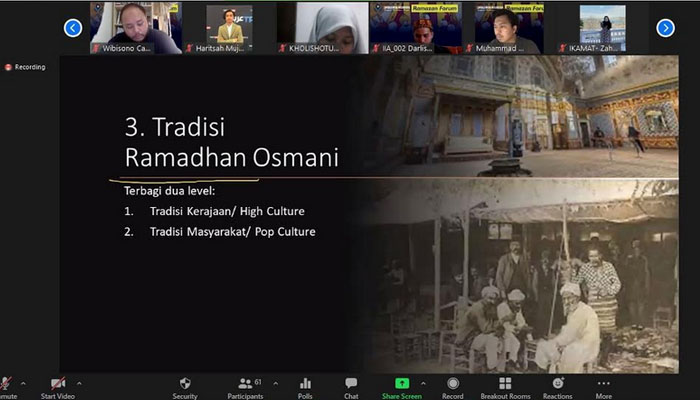The width and height of the screenshot is (700, 400).
Task: Click the green Share Screen icon
Action: [402, 384]
